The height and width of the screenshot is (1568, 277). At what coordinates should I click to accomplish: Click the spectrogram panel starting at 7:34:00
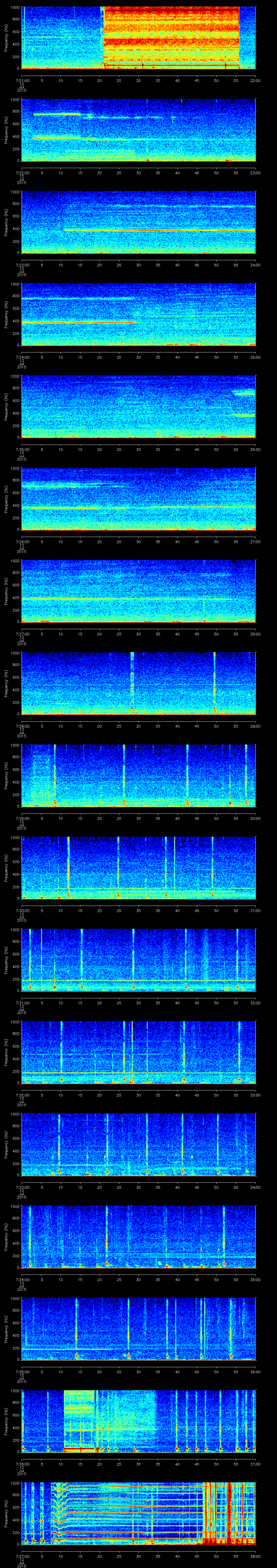click(138, 1237)
